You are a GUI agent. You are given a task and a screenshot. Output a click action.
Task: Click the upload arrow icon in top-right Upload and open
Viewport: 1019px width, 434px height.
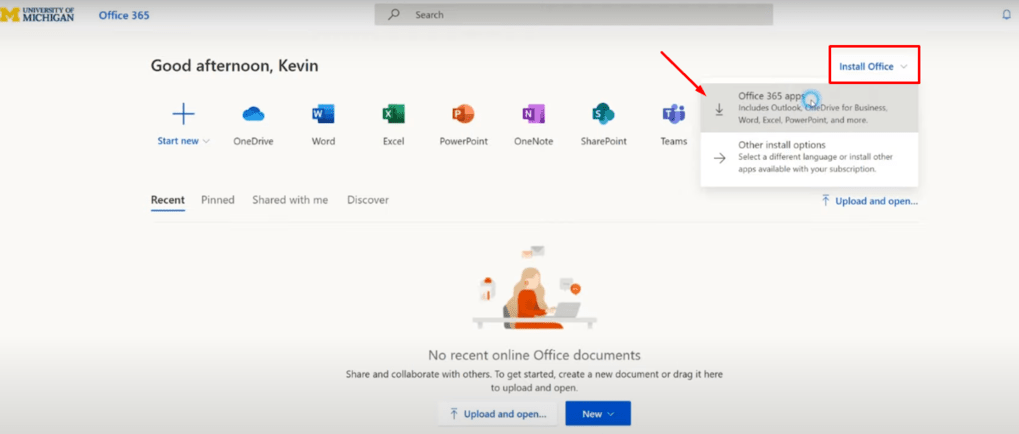pos(825,200)
